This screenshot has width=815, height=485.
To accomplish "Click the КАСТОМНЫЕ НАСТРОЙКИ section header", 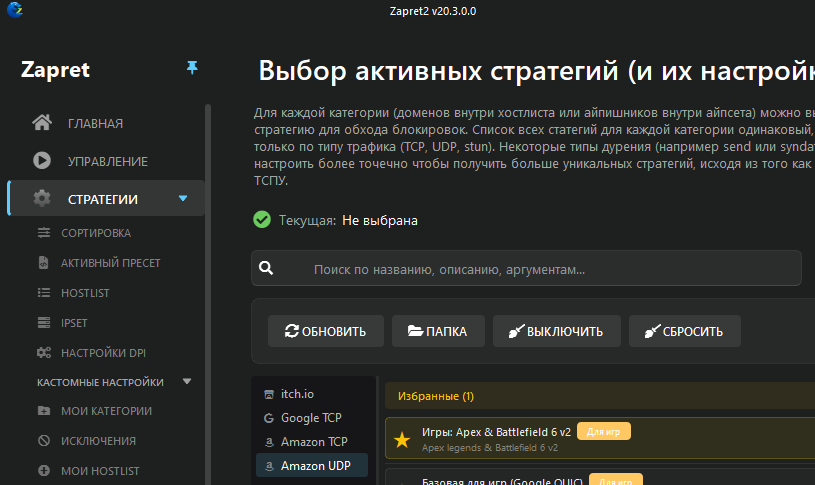I will pyautogui.click(x=100, y=382).
